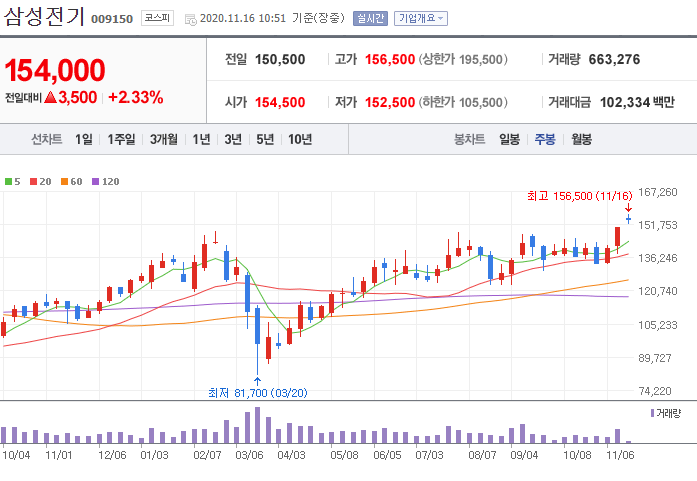Switch to 일봉 daily candle chart

point(509,140)
